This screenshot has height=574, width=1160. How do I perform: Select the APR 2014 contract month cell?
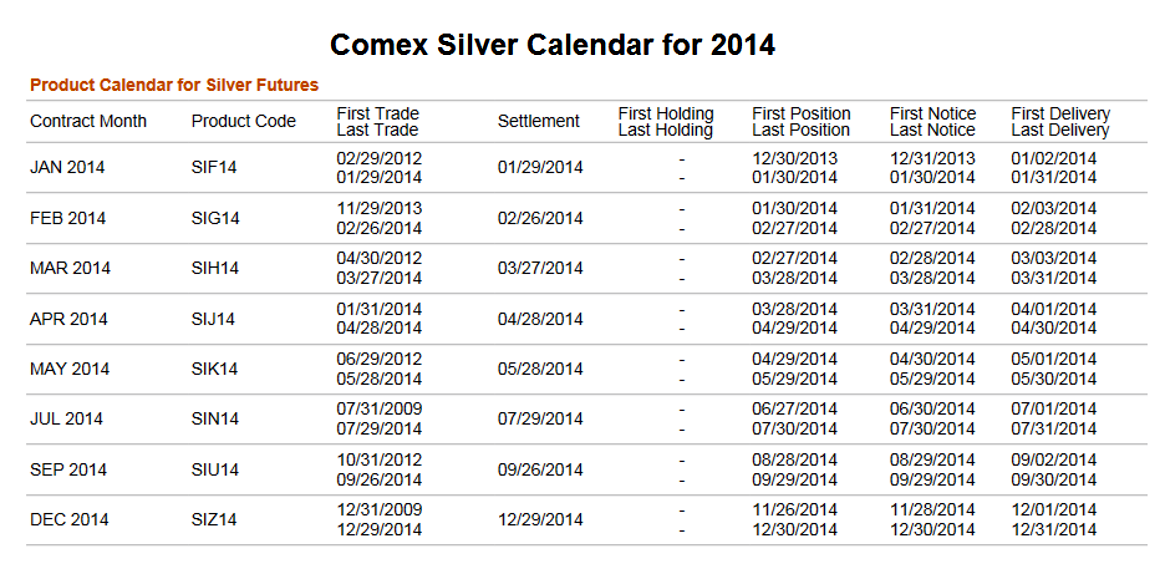(68, 319)
